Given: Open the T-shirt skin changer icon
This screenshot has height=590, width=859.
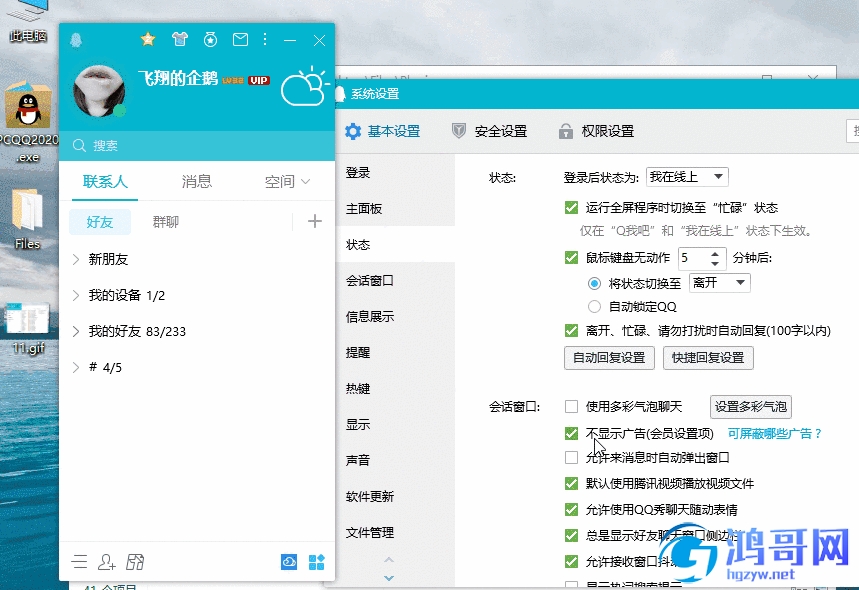Looking at the screenshot, I should 179,39.
